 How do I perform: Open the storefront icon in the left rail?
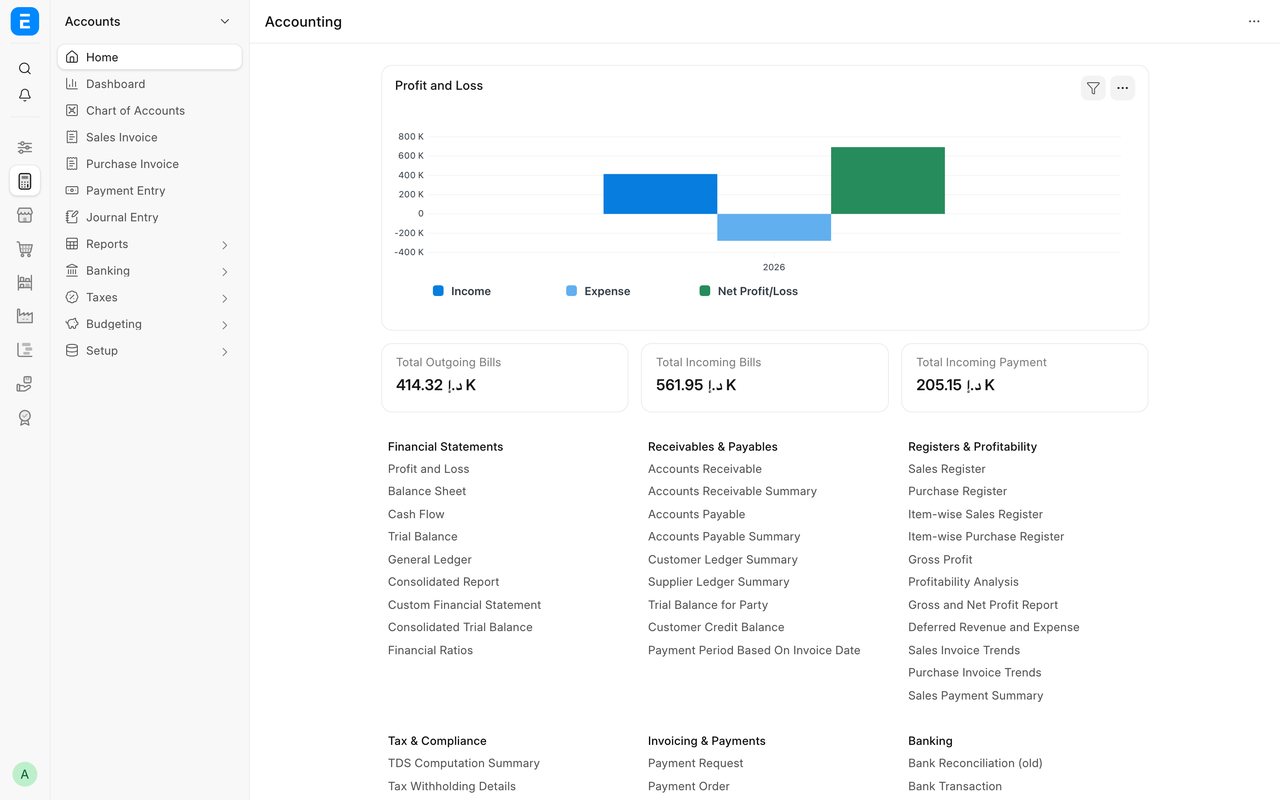click(x=25, y=215)
